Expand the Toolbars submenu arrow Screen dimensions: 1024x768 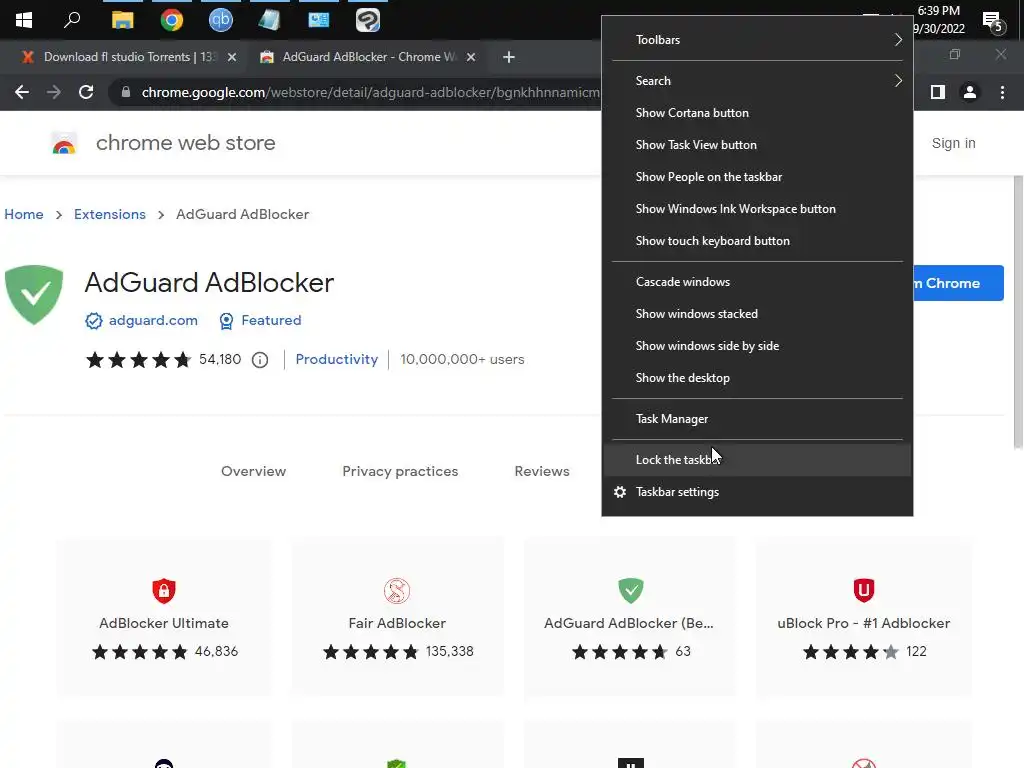coord(898,40)
